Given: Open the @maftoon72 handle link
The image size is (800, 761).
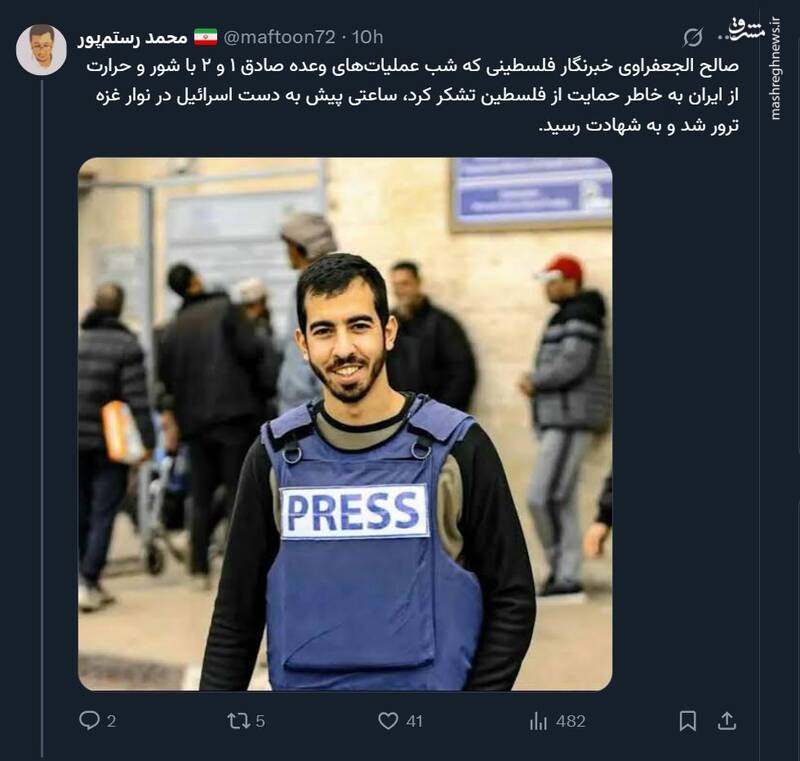Looking at the screenshot, I should click(x=280, y=37).
